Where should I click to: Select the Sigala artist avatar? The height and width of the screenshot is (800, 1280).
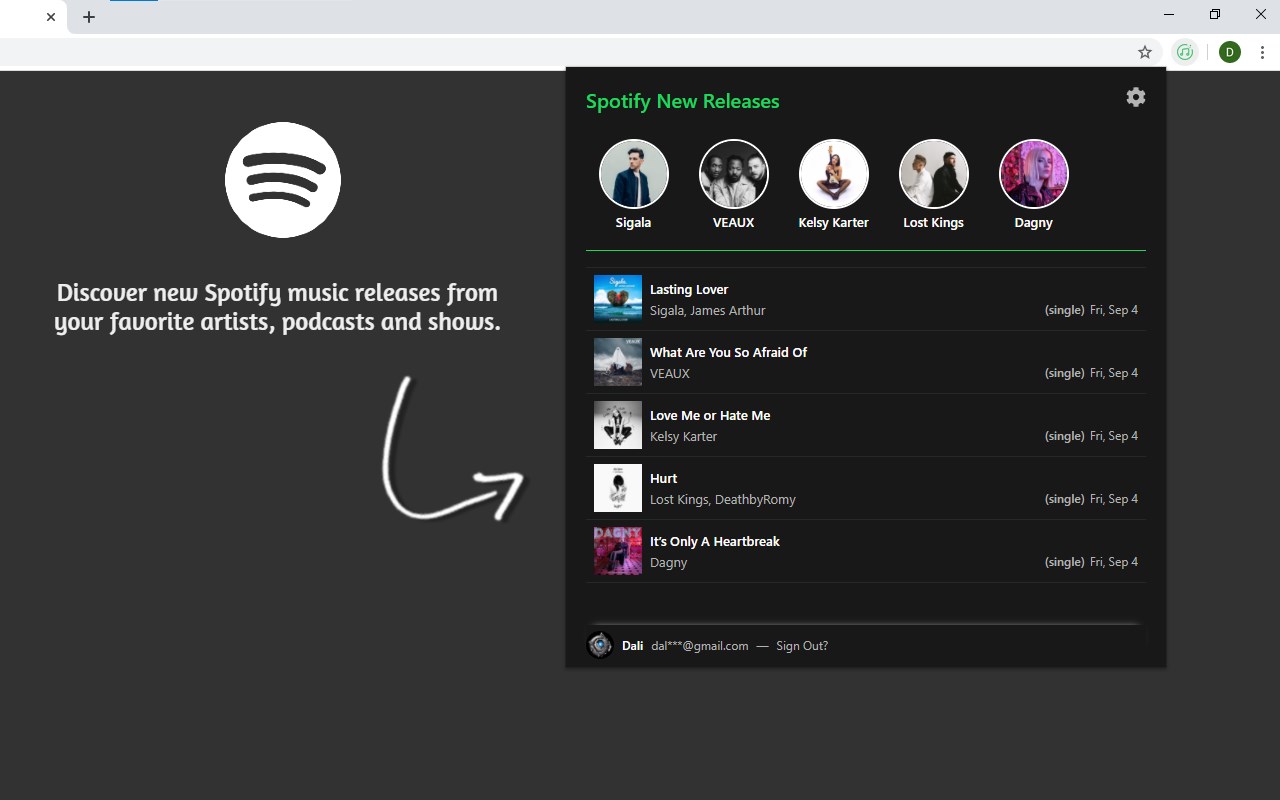point(633,174)
